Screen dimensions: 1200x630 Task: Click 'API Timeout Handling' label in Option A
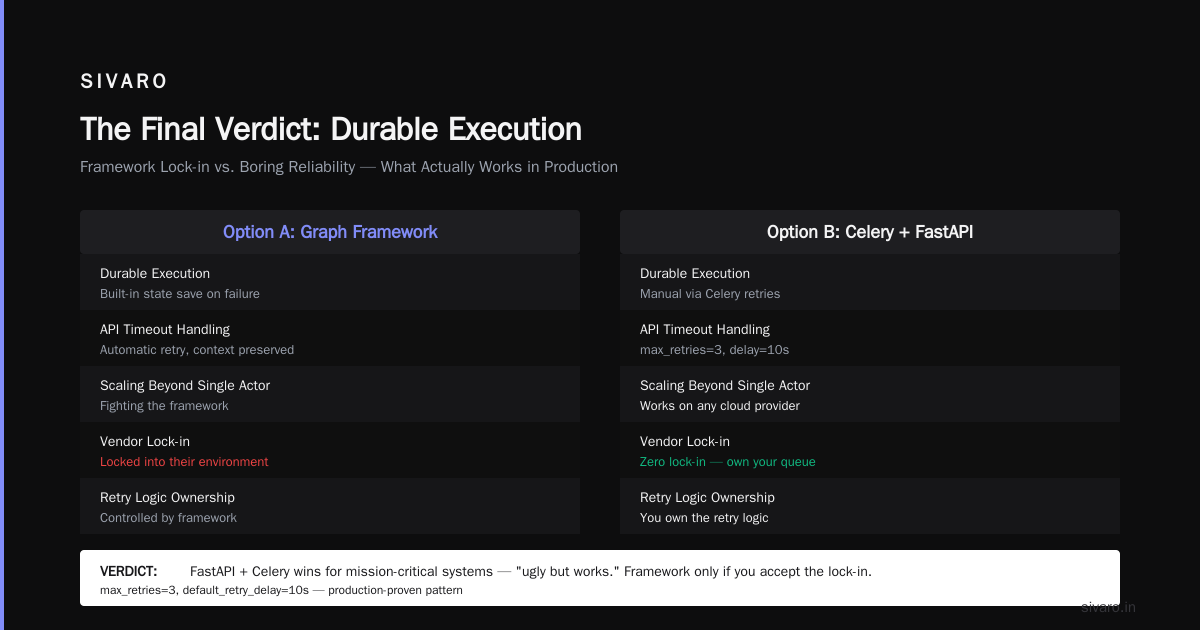coord(165,329)
